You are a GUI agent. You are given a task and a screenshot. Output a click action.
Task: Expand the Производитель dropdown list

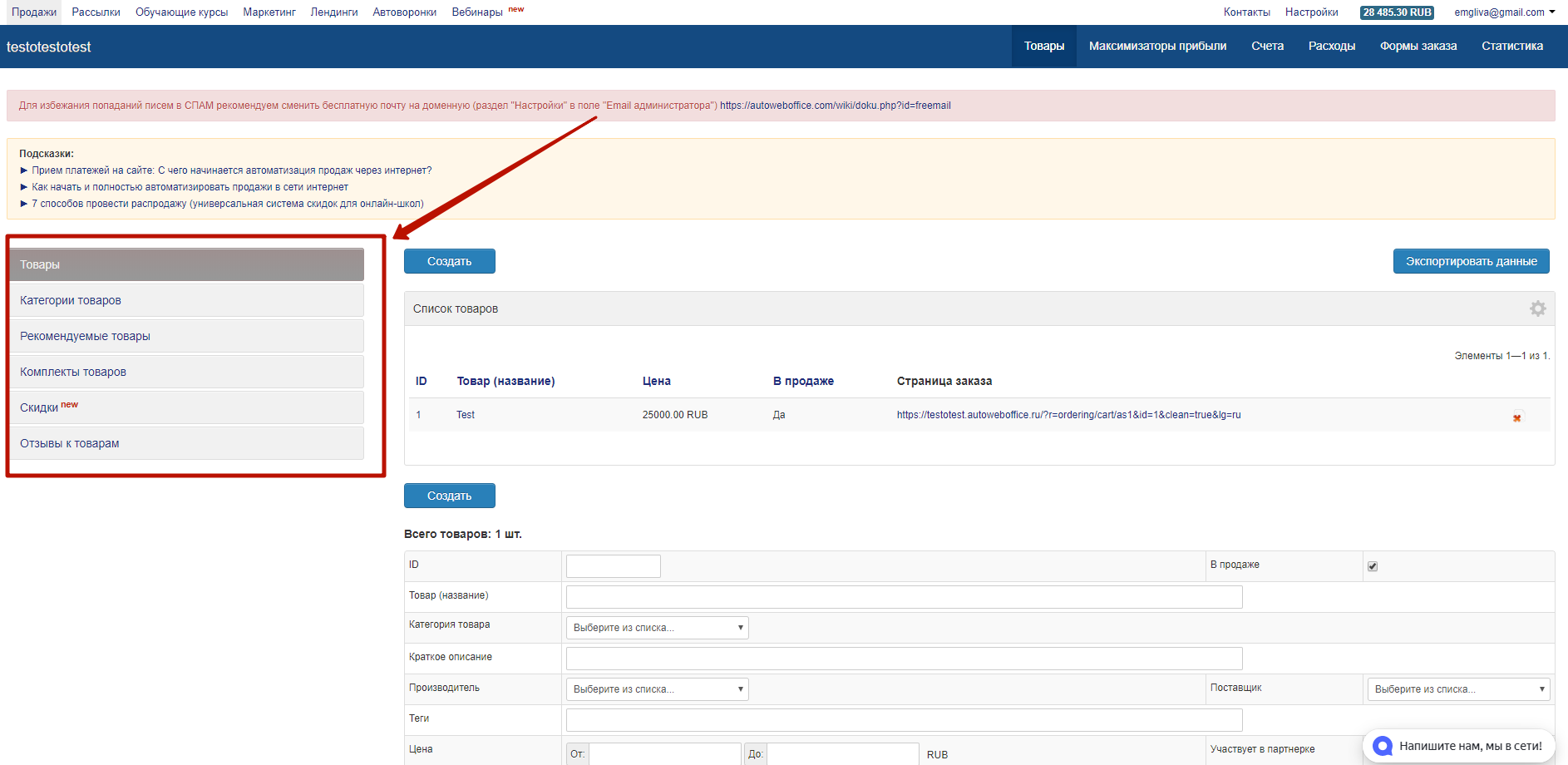point(657,689)
